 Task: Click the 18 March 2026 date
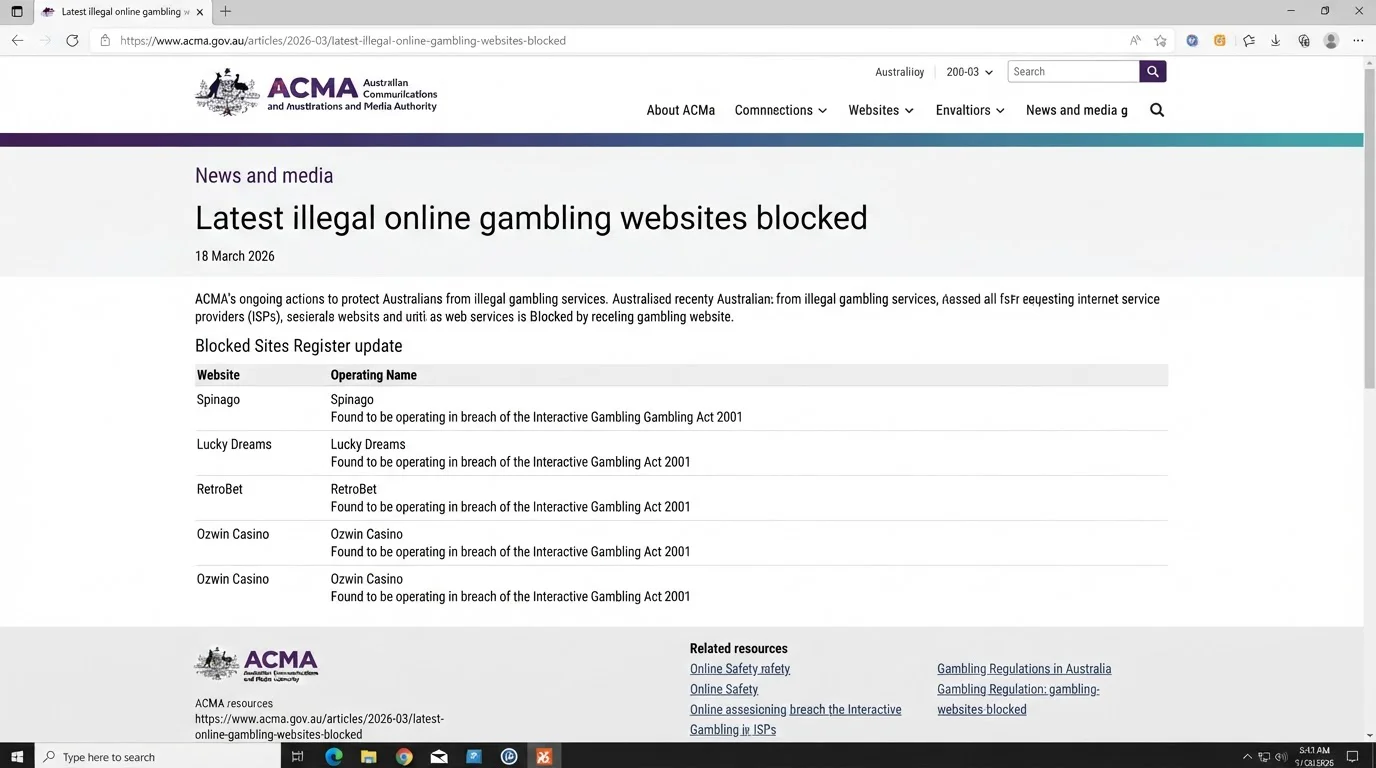(x=235, y=256)
